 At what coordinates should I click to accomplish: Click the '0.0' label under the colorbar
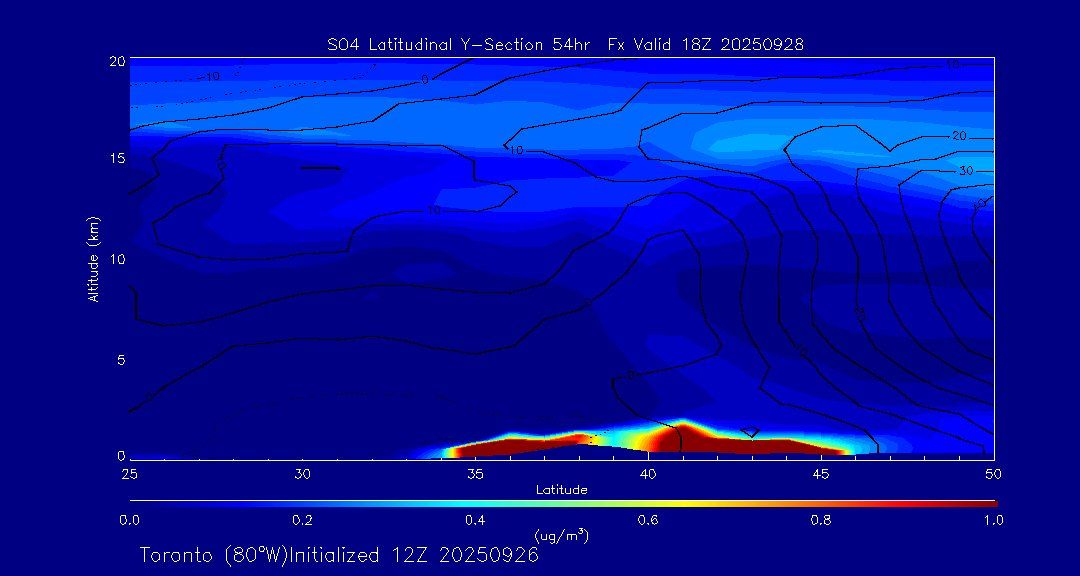129,520
